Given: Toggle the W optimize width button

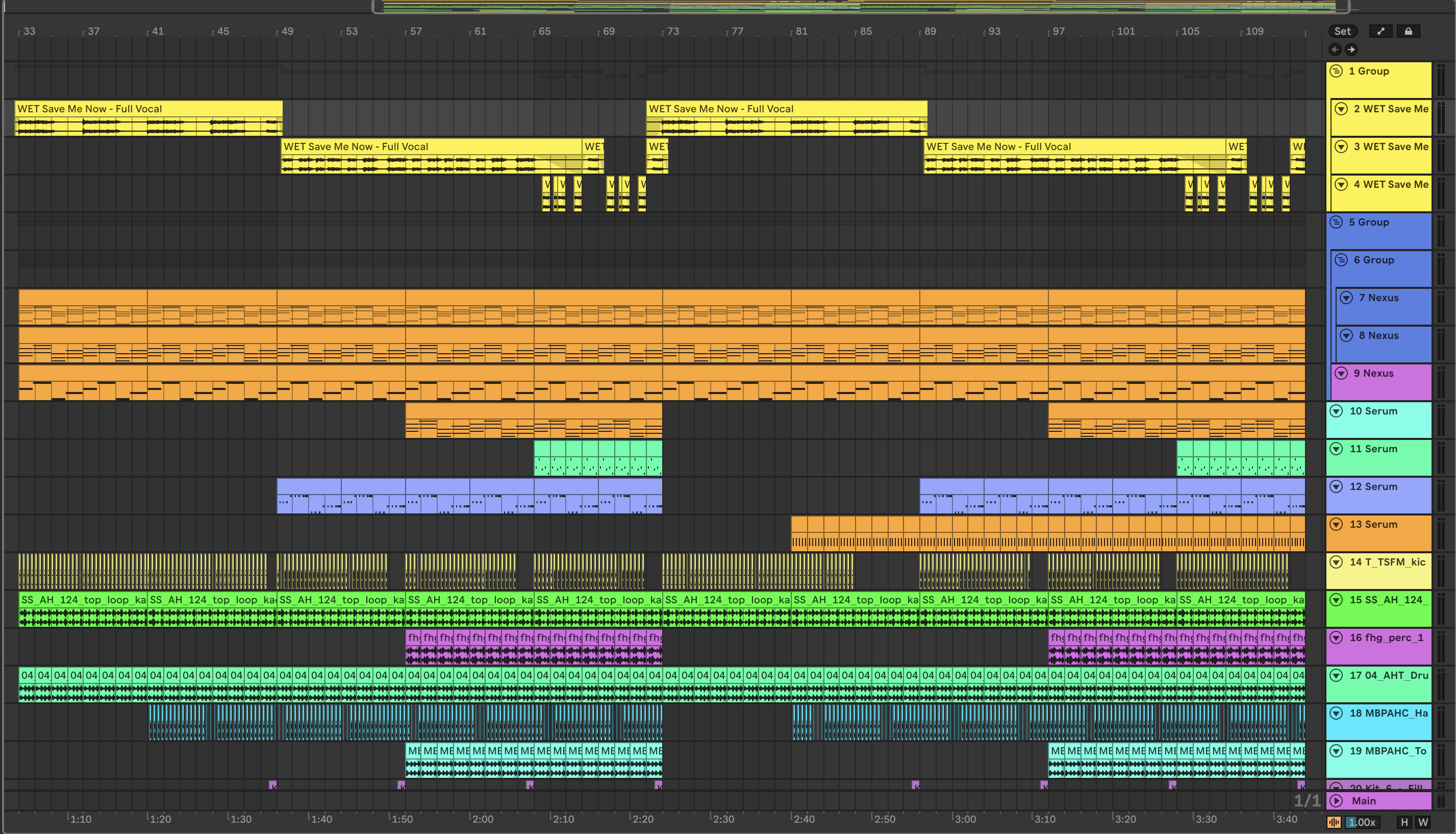Looking at the screenshot, I should pyautogui.click(x=1423, y=822).
